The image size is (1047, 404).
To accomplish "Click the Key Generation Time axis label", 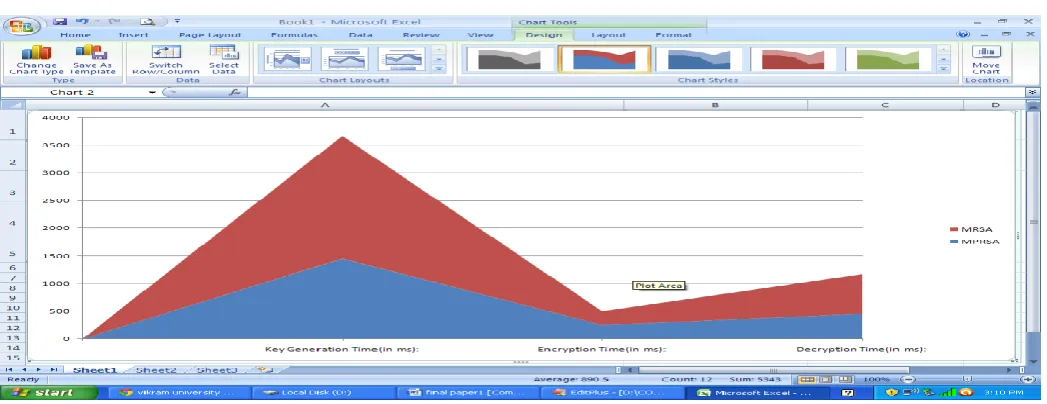I will click(342, 349).
